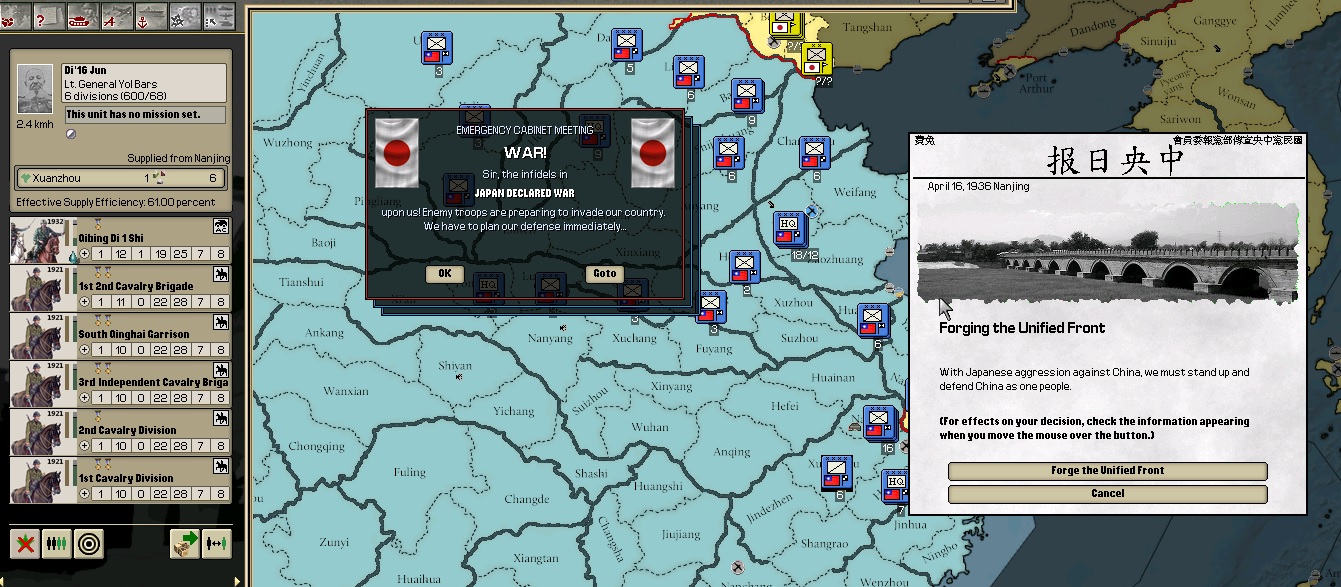Click the small round status icon under leader info
The image size is (1341, 587).
point(71,134)
